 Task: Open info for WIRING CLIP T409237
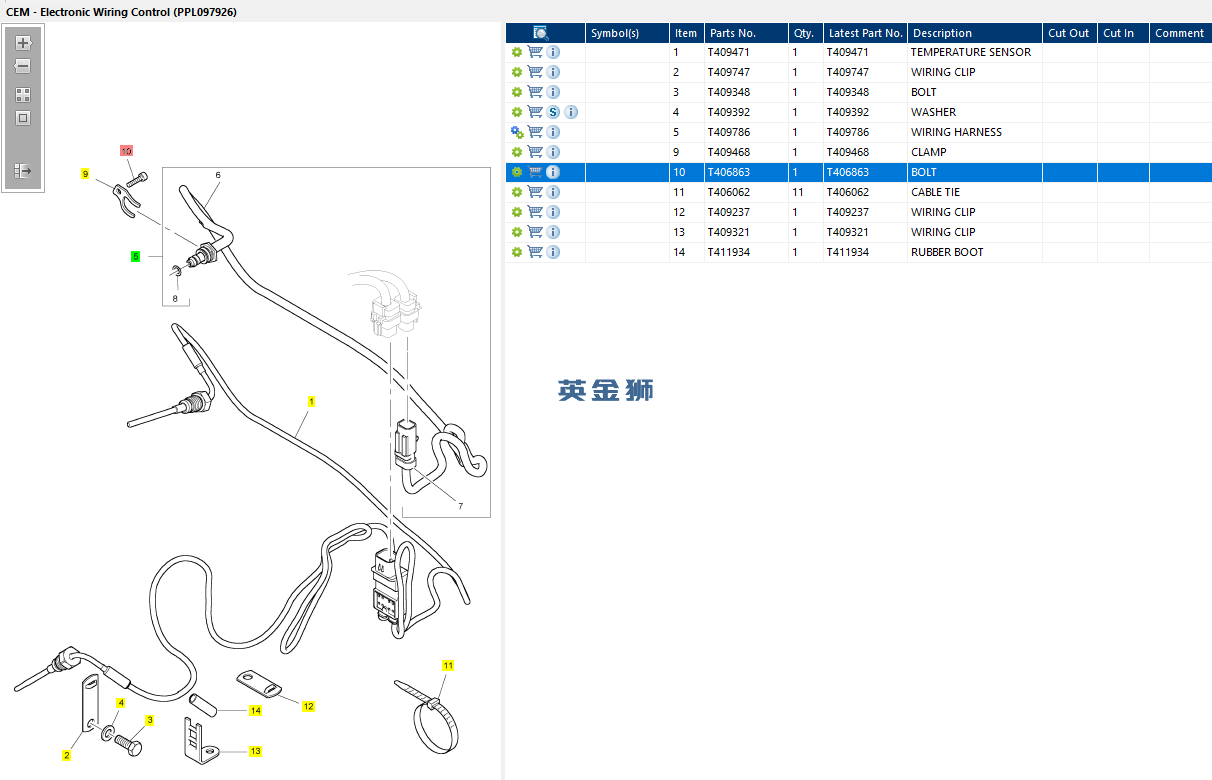click(553, 212)
